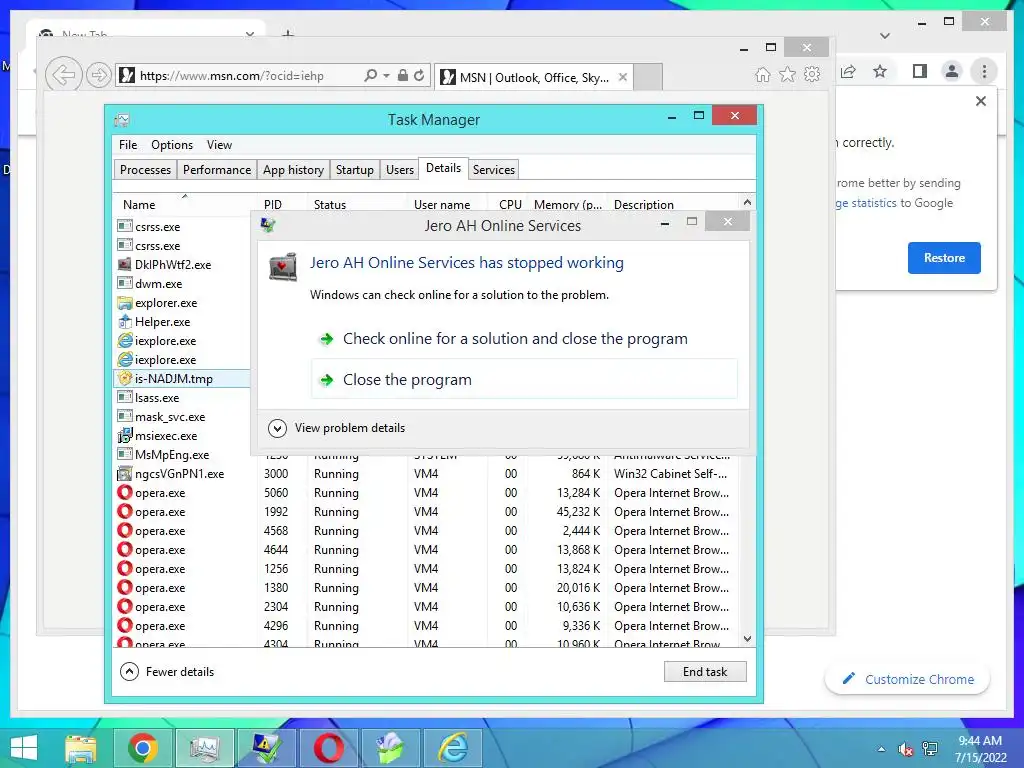
Task: Dismiss the Chrome restore bubble with X
Action: coord(980,101)
